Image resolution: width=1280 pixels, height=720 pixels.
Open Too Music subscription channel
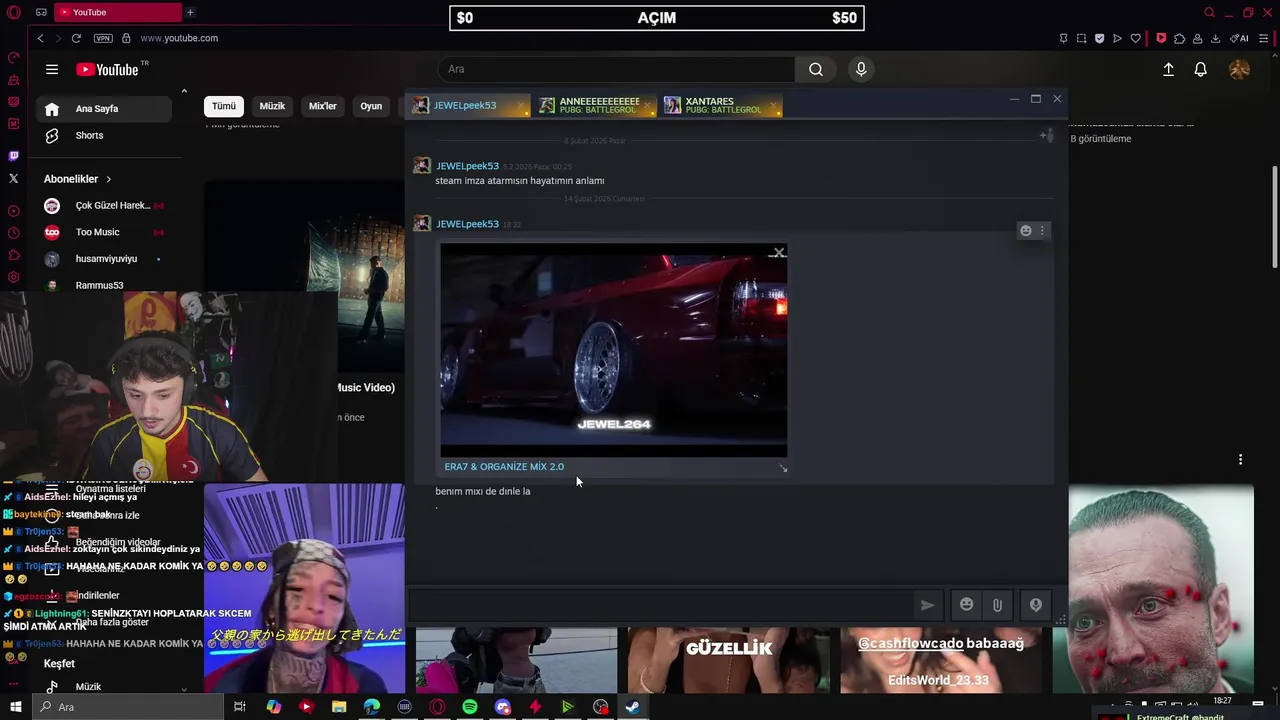click(104, 232)
